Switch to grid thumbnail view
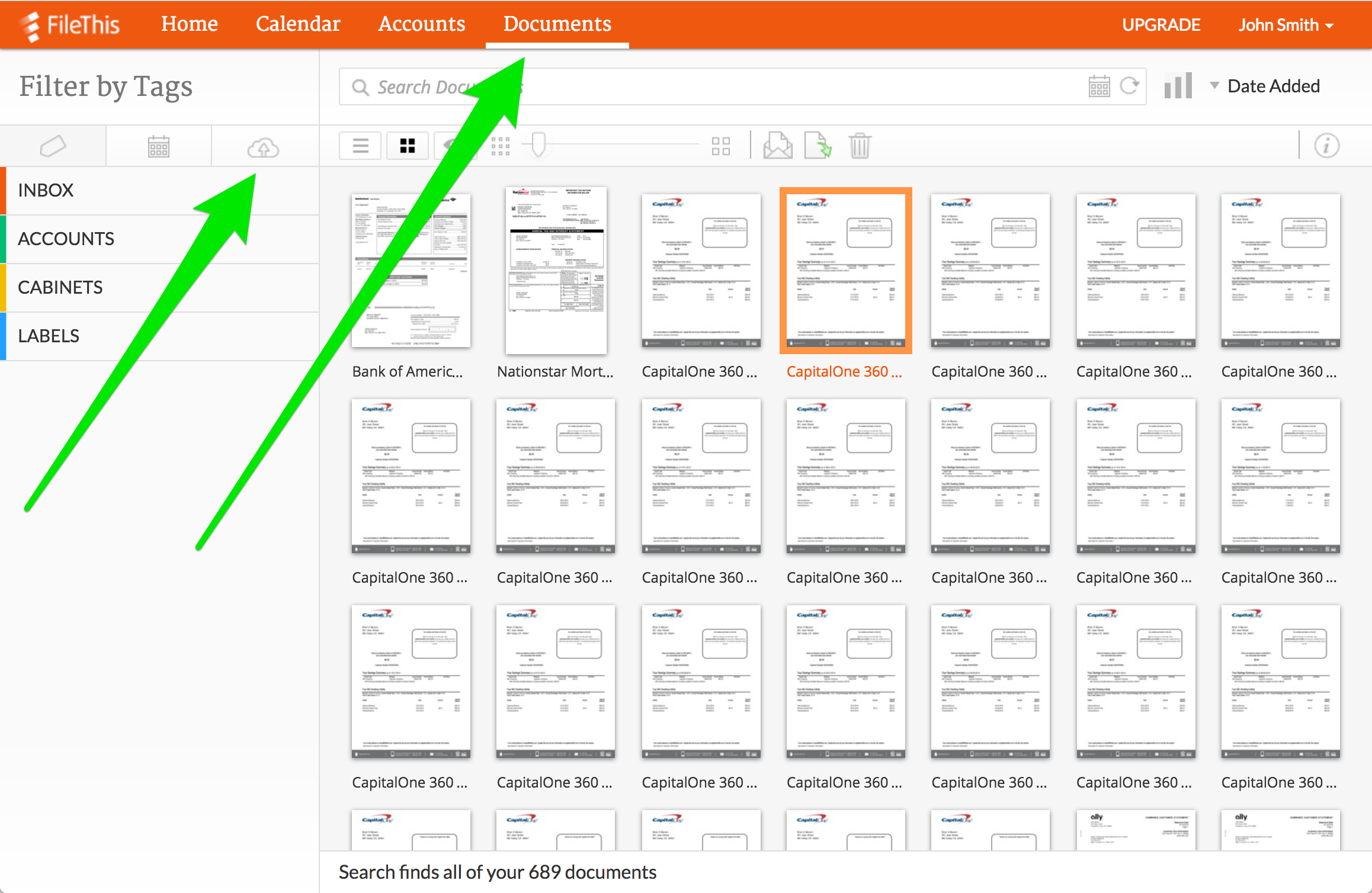 pos(408,146)
